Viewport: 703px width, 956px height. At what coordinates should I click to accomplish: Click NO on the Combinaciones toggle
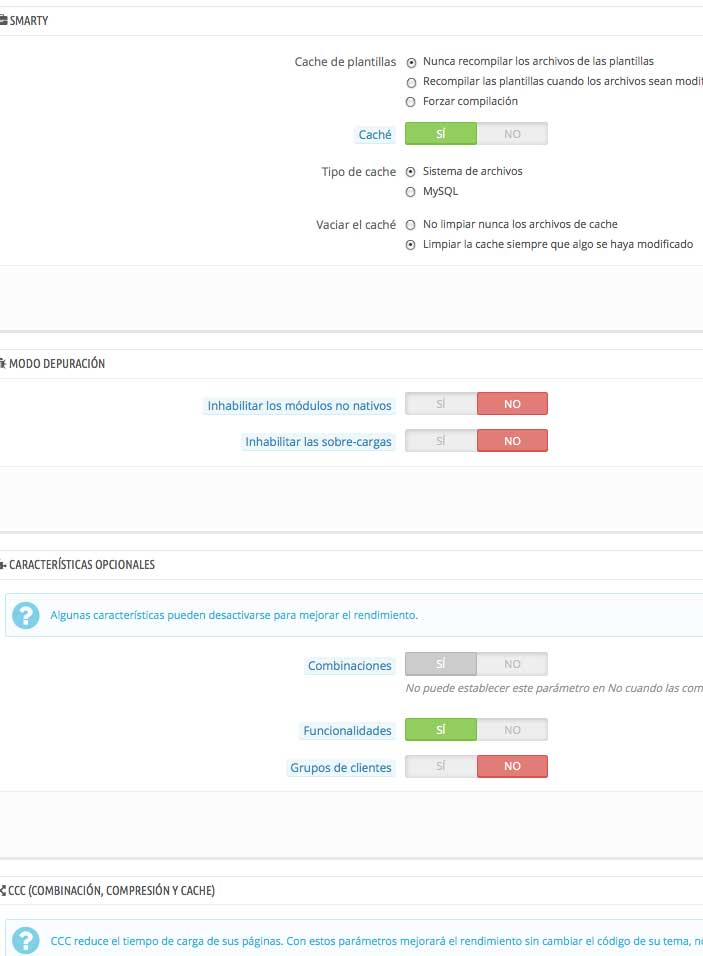512,664
